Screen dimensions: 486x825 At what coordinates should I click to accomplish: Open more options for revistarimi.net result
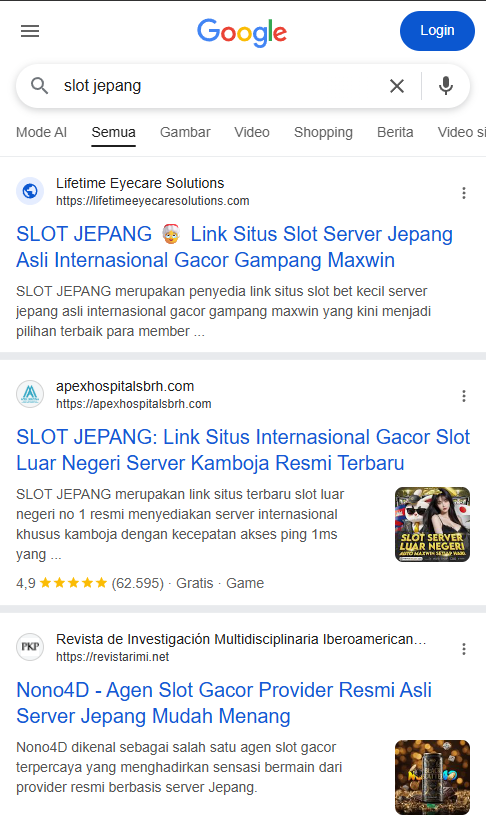pyautogui.click(x=464, y=649)
